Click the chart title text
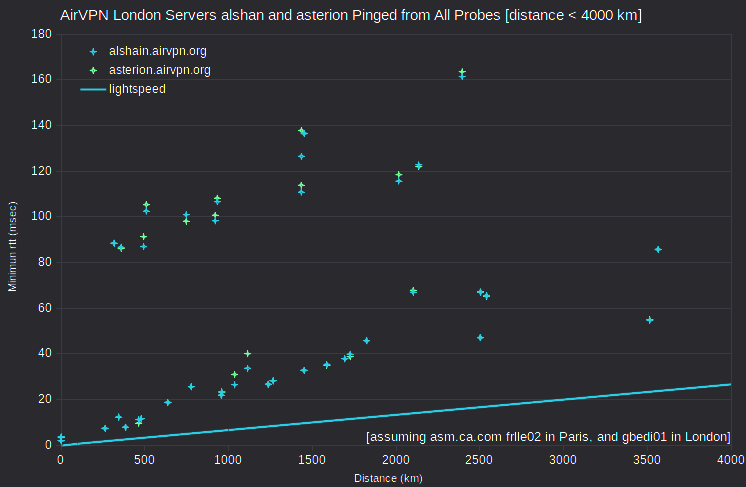 pyautogui.click(x=351, y=15)
